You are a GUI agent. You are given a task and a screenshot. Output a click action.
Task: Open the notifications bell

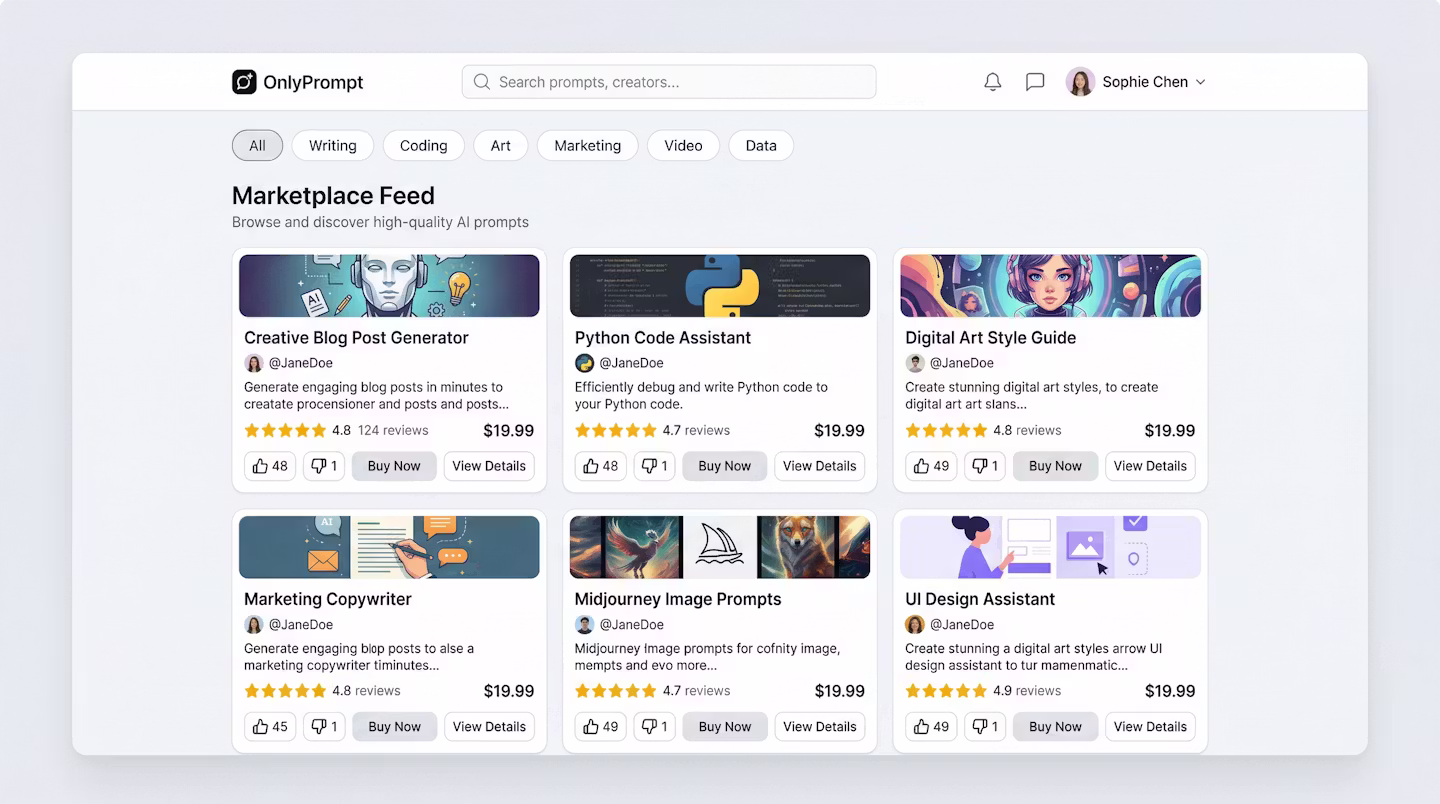992,82
